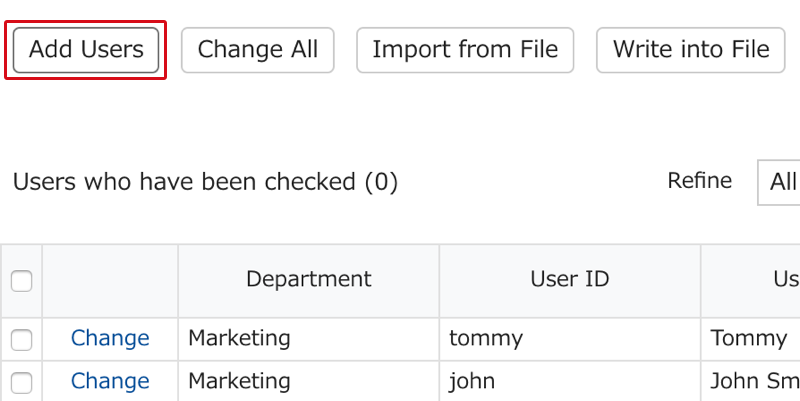Click the Department column header

(309, 279)
